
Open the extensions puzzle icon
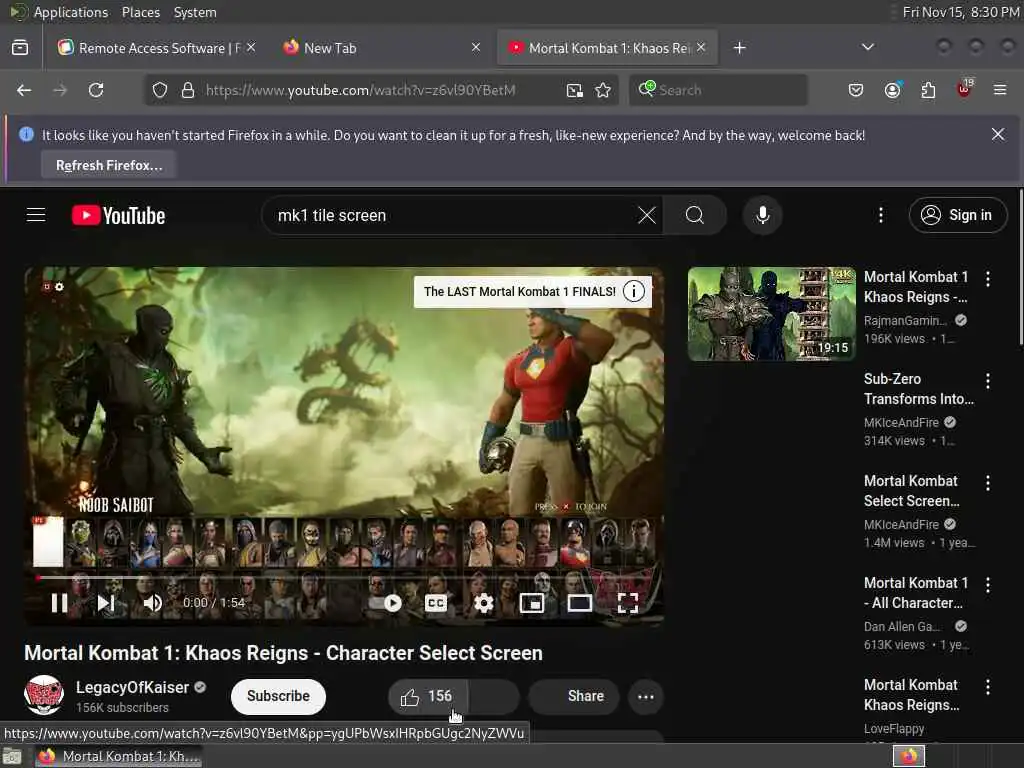click(928, 90)
